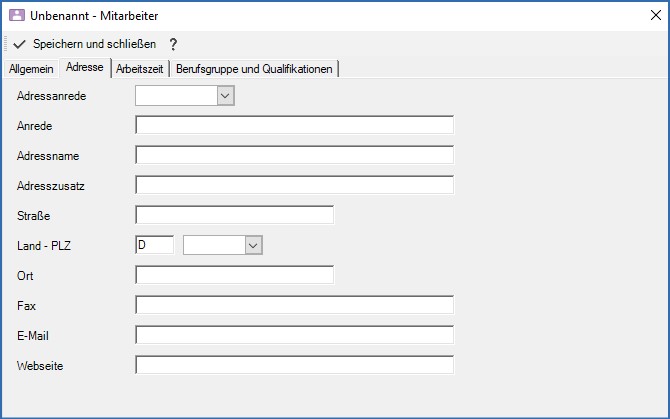Image resolution: width=670 pixels, height=419 pixels.
Task: Click the Adressname input field
Action: (x=294, y=155)
